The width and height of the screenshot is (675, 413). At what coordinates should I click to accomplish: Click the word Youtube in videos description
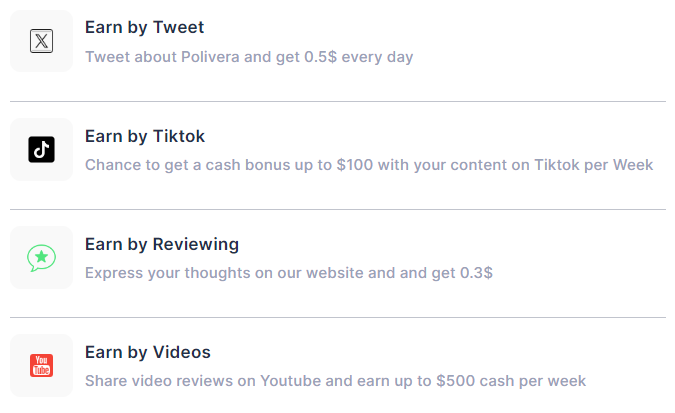click(x=291, y=381)
